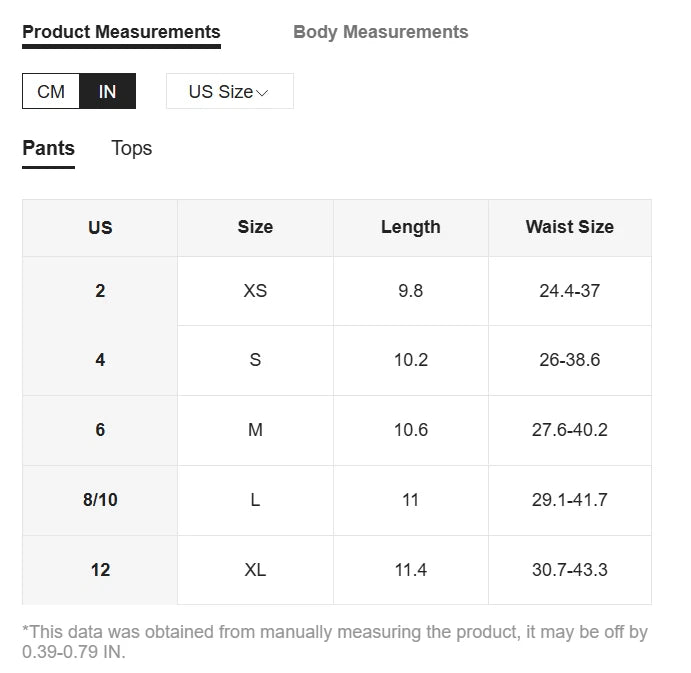Image resolution: width=691 pixels, height=673 pixels.
Task: Switch to Product Measurements tab
Action: (121, 32)
